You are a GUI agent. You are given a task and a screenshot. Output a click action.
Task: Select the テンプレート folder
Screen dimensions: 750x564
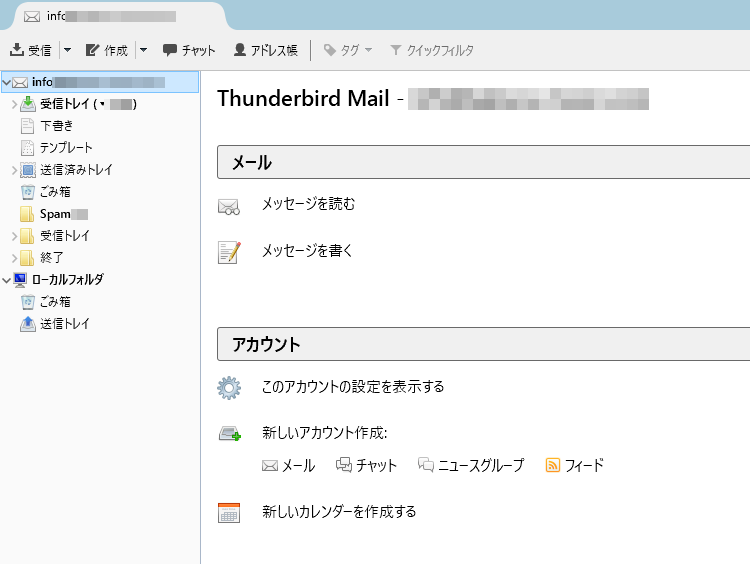66,148
